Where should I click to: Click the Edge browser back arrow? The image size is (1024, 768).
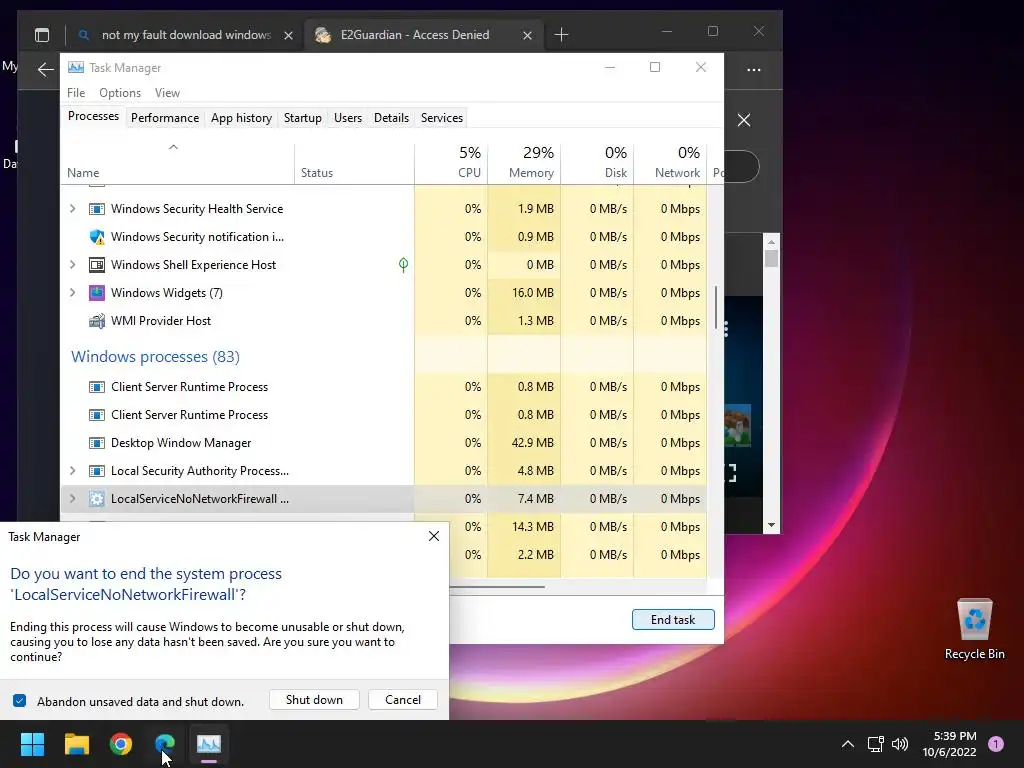tap(46, 69)
